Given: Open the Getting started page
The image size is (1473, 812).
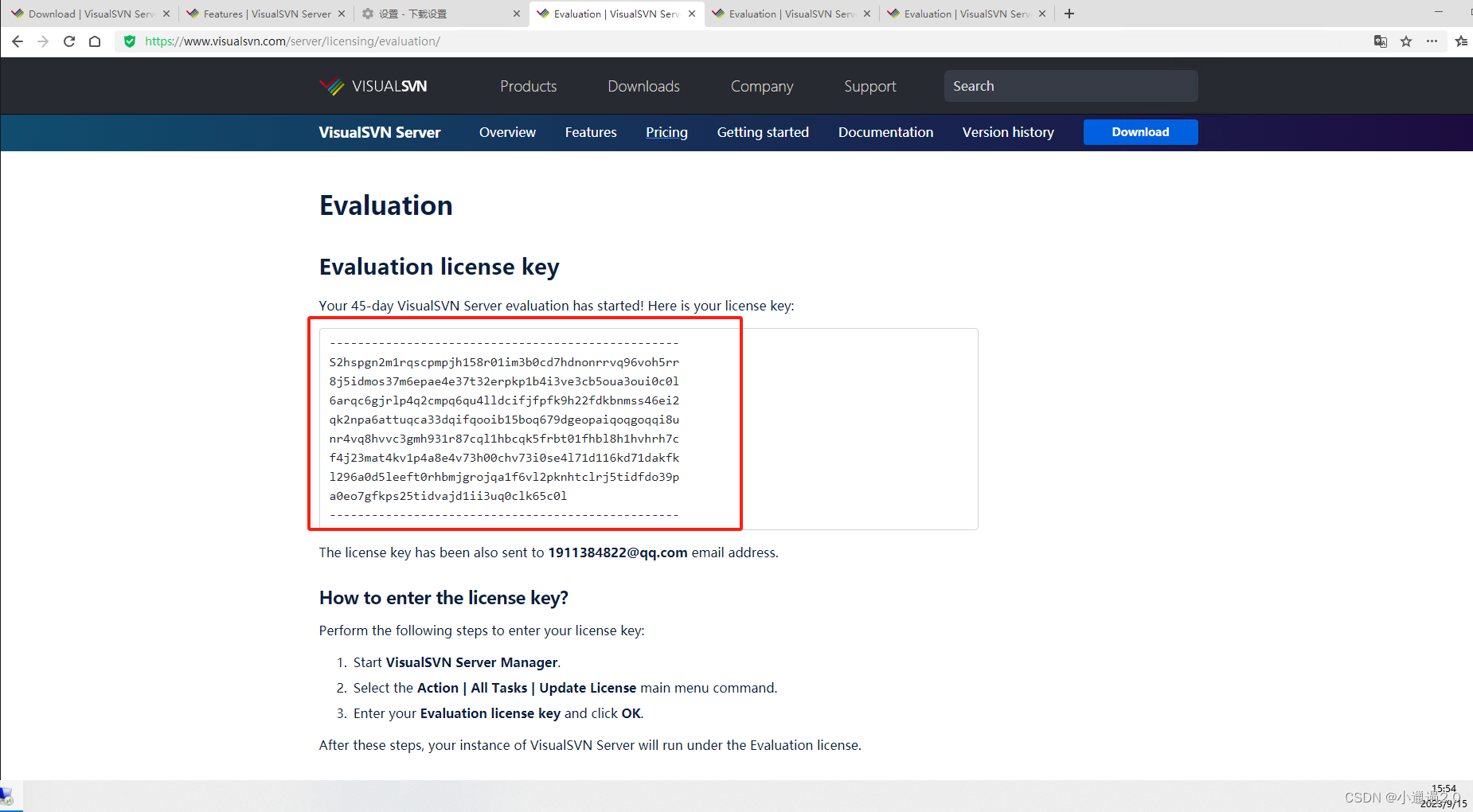Looking at the screenshot, I should 763,132.
